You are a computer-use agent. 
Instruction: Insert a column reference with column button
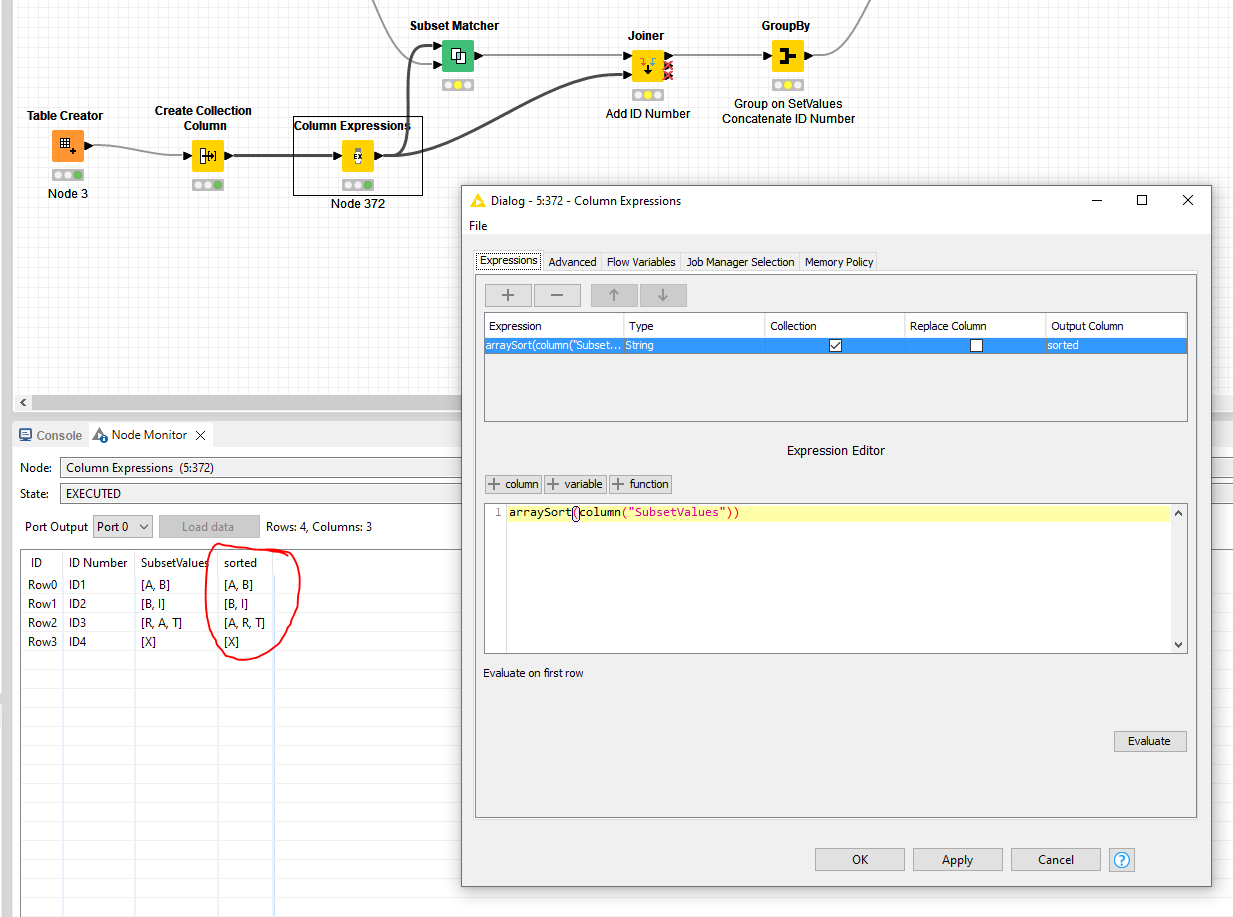click(513, 484)
